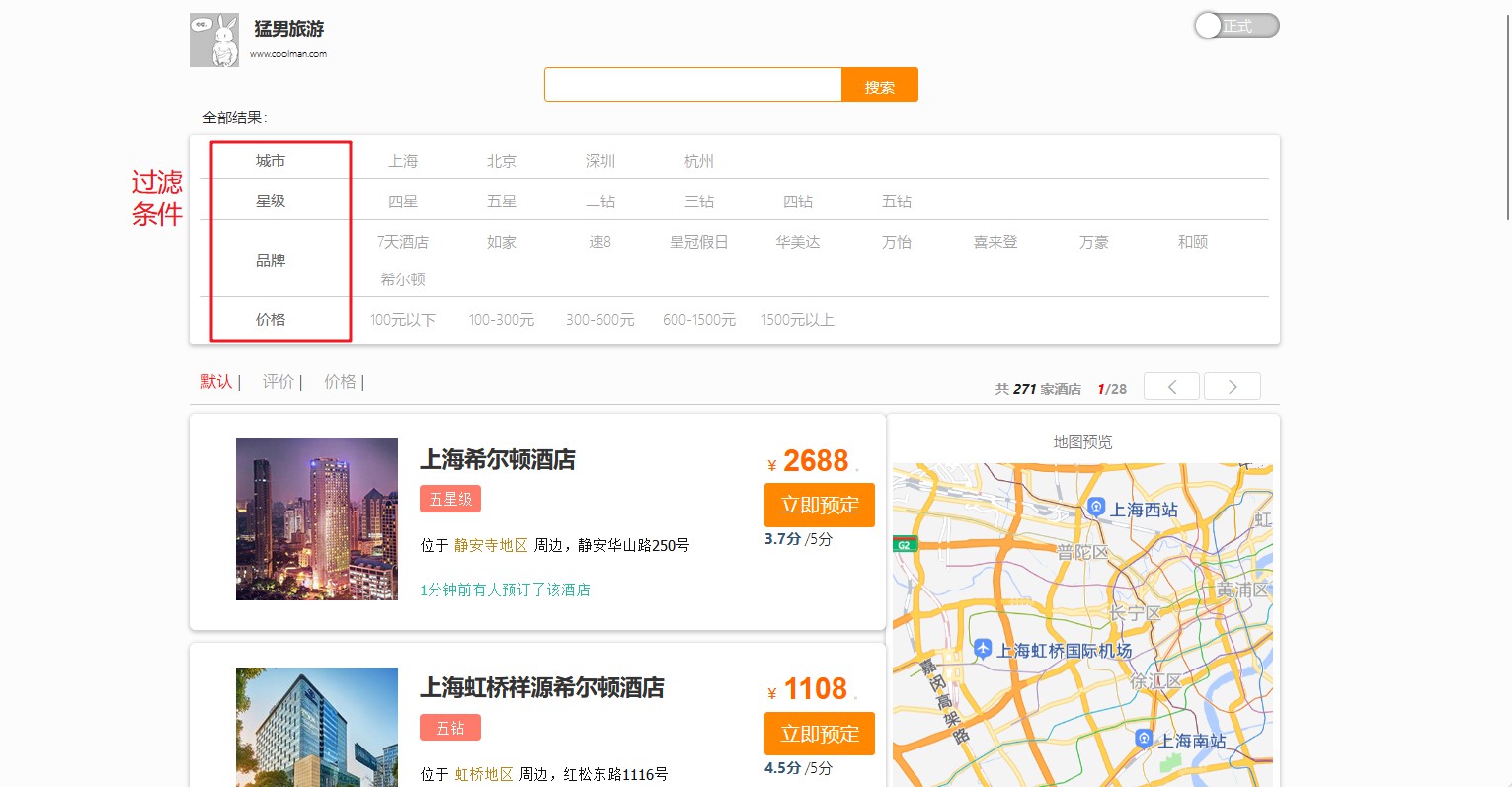This screenshot has width=1512, height=787.
Task: Click the 4.5分 rating text
Action: (x=782, y=768)
